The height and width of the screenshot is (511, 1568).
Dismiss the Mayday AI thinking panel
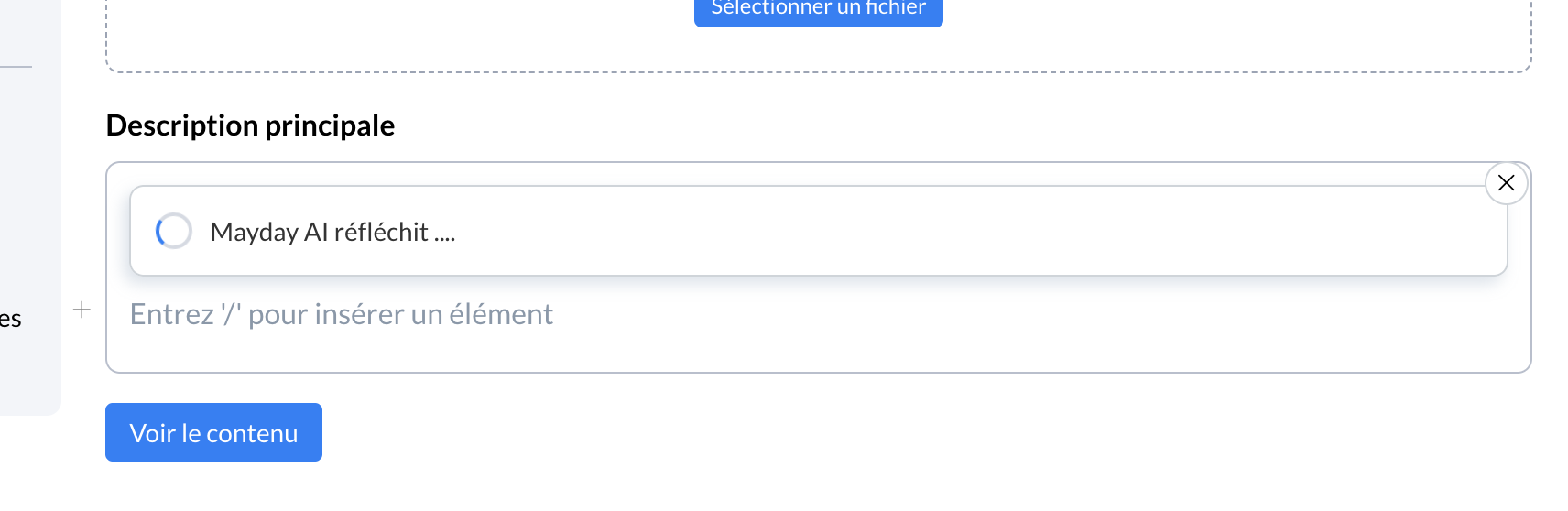click(1506, 183)
